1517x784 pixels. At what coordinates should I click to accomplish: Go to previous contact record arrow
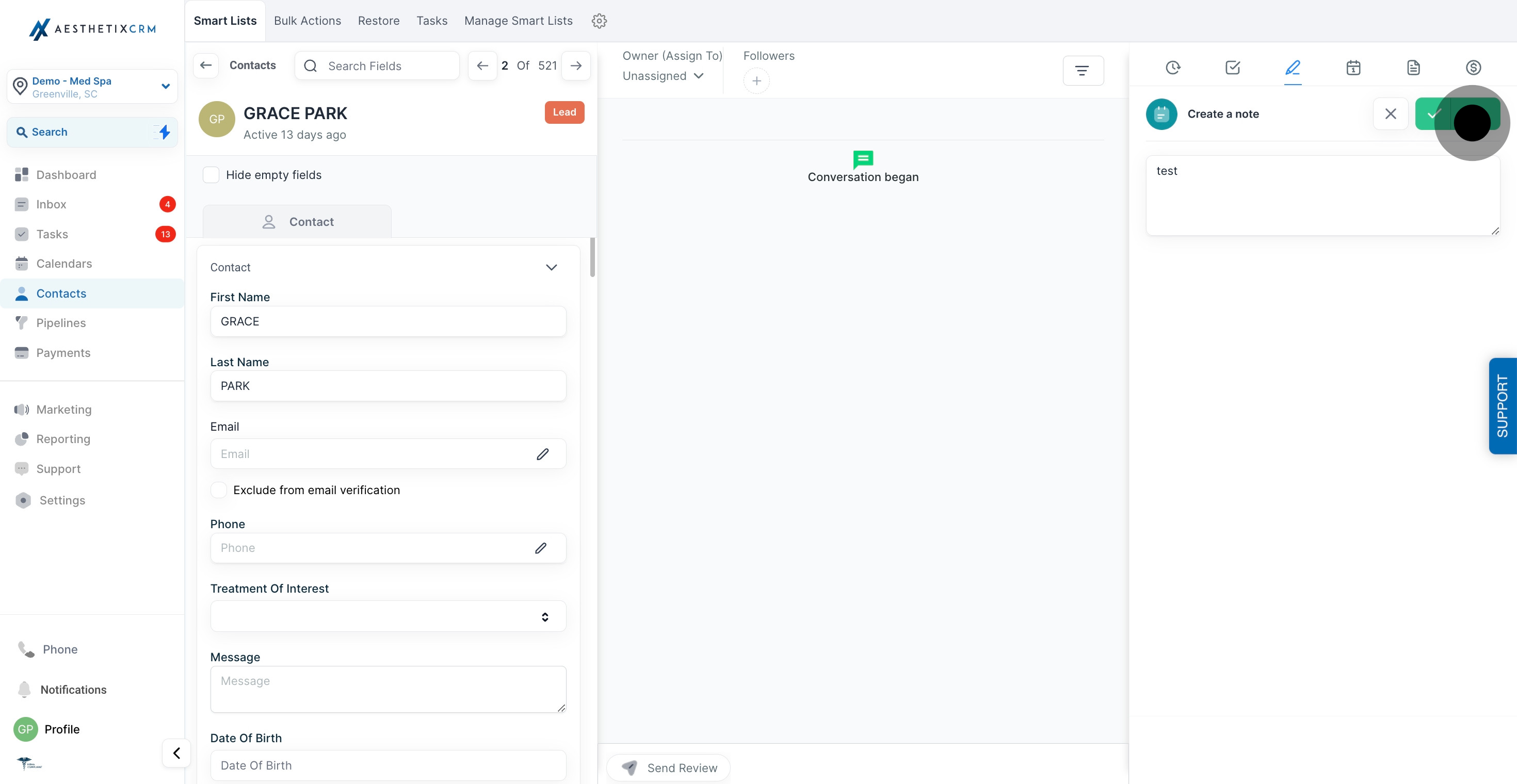point(482,66)
